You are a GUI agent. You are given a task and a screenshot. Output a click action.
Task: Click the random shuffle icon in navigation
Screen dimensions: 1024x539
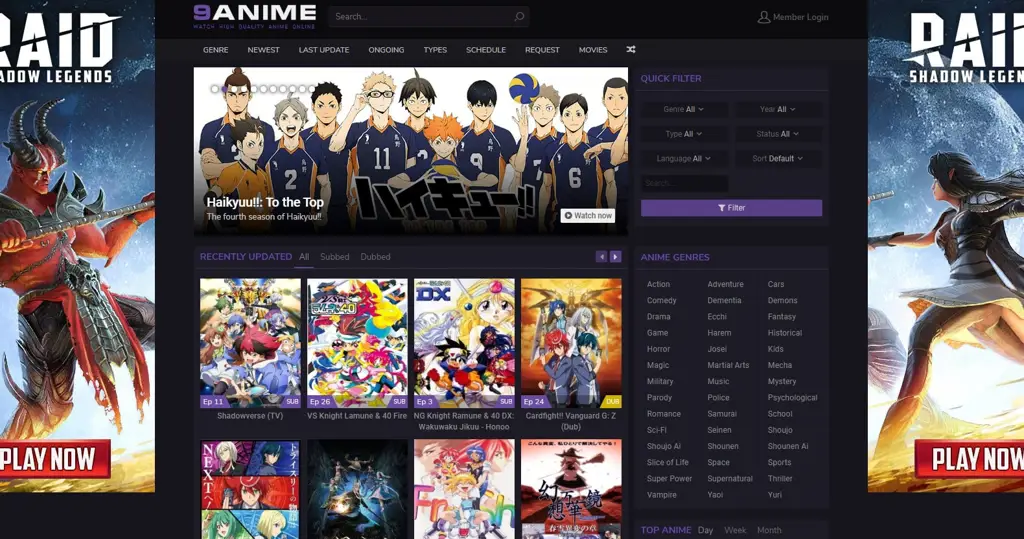tap(631, 50)
